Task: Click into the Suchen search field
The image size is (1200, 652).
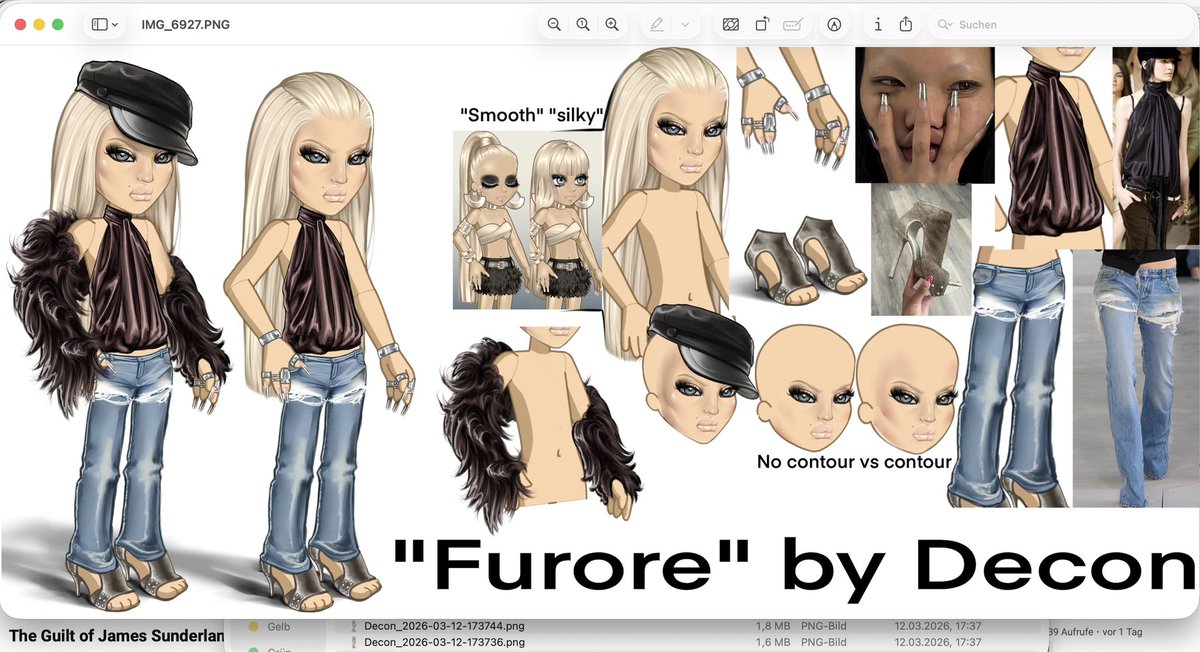Action: point(1058,24)
